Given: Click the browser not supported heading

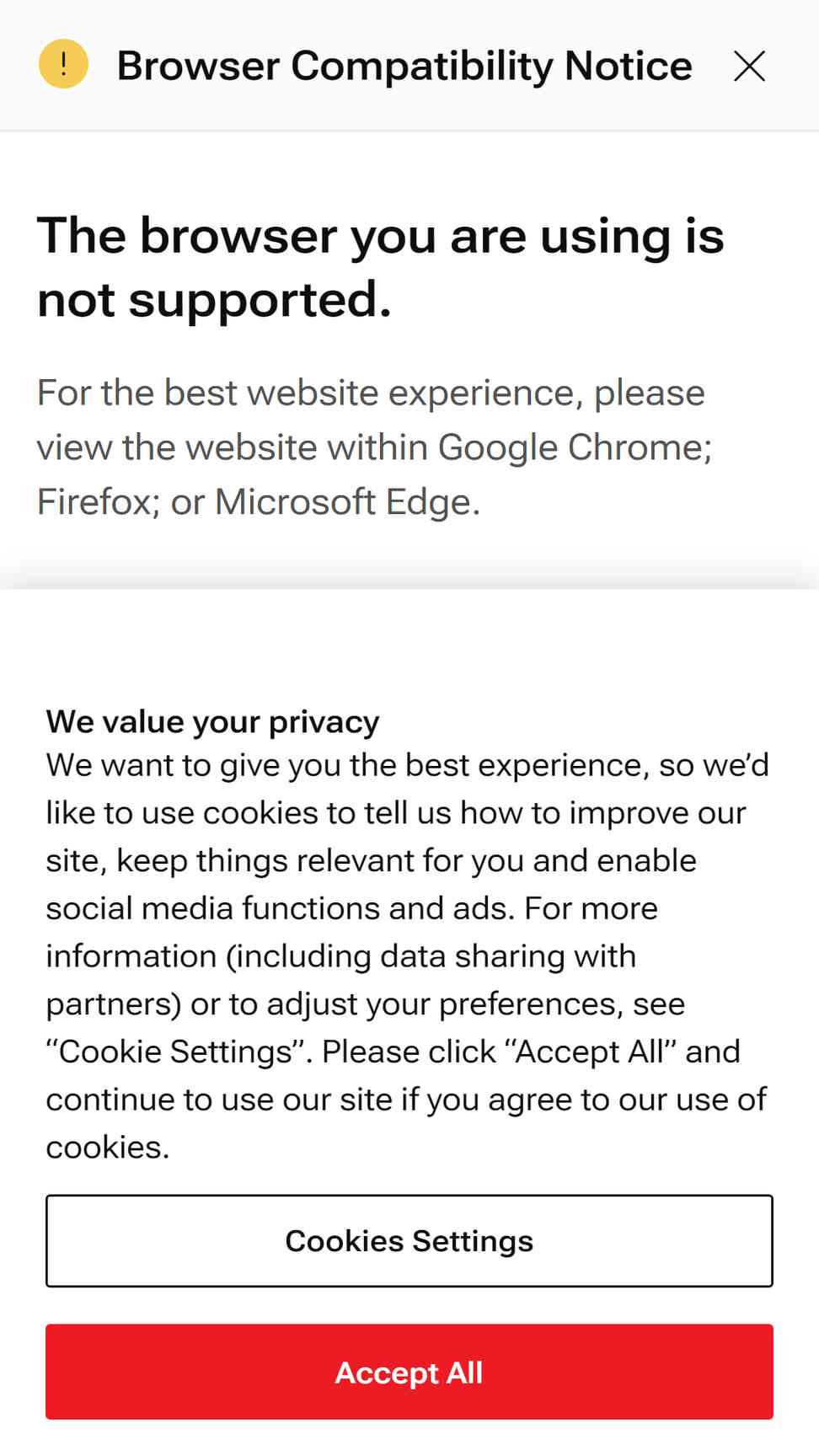Looking at the screenshot, I should 381,266.
